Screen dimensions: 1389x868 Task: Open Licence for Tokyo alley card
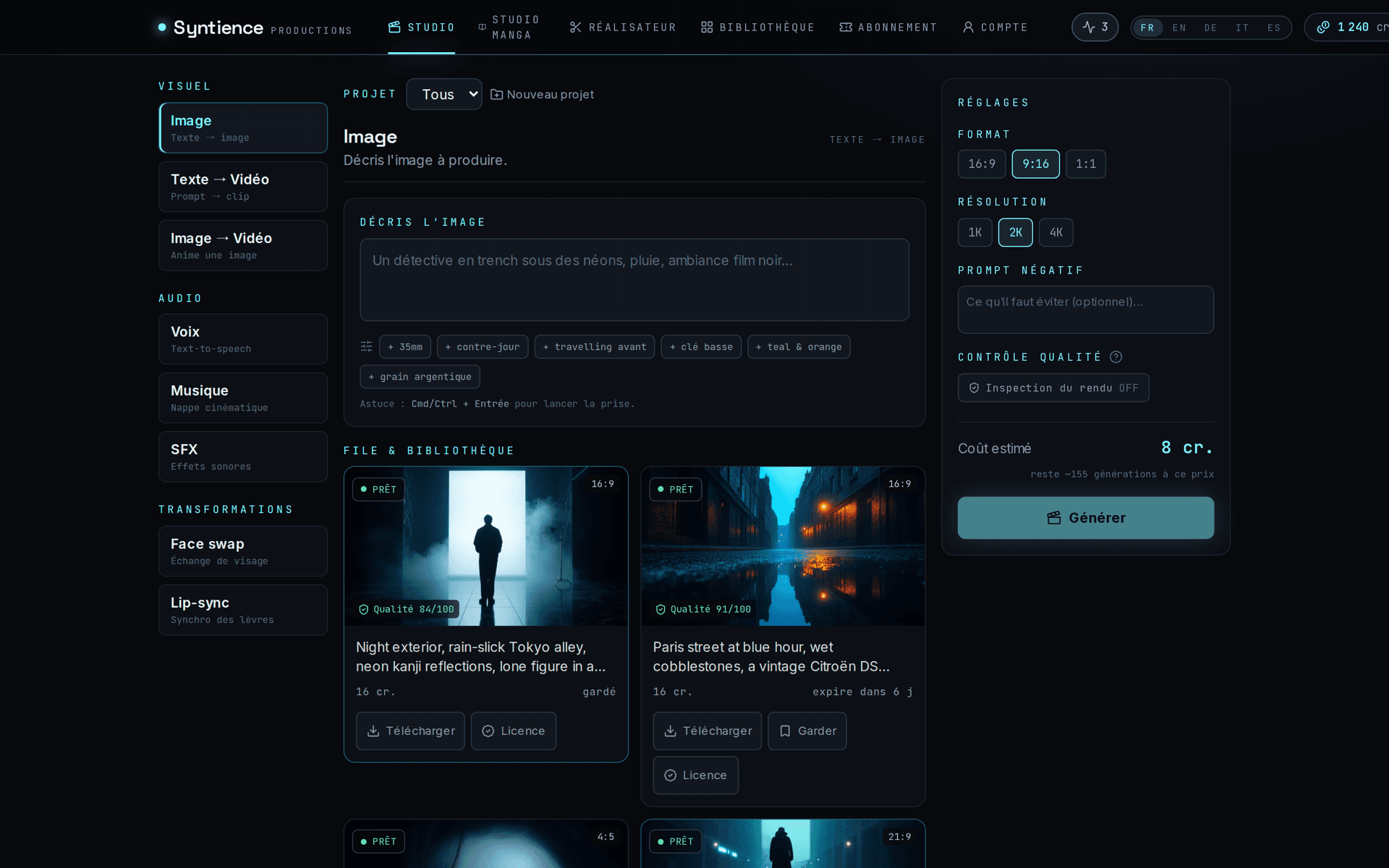(x=514, y=731)
